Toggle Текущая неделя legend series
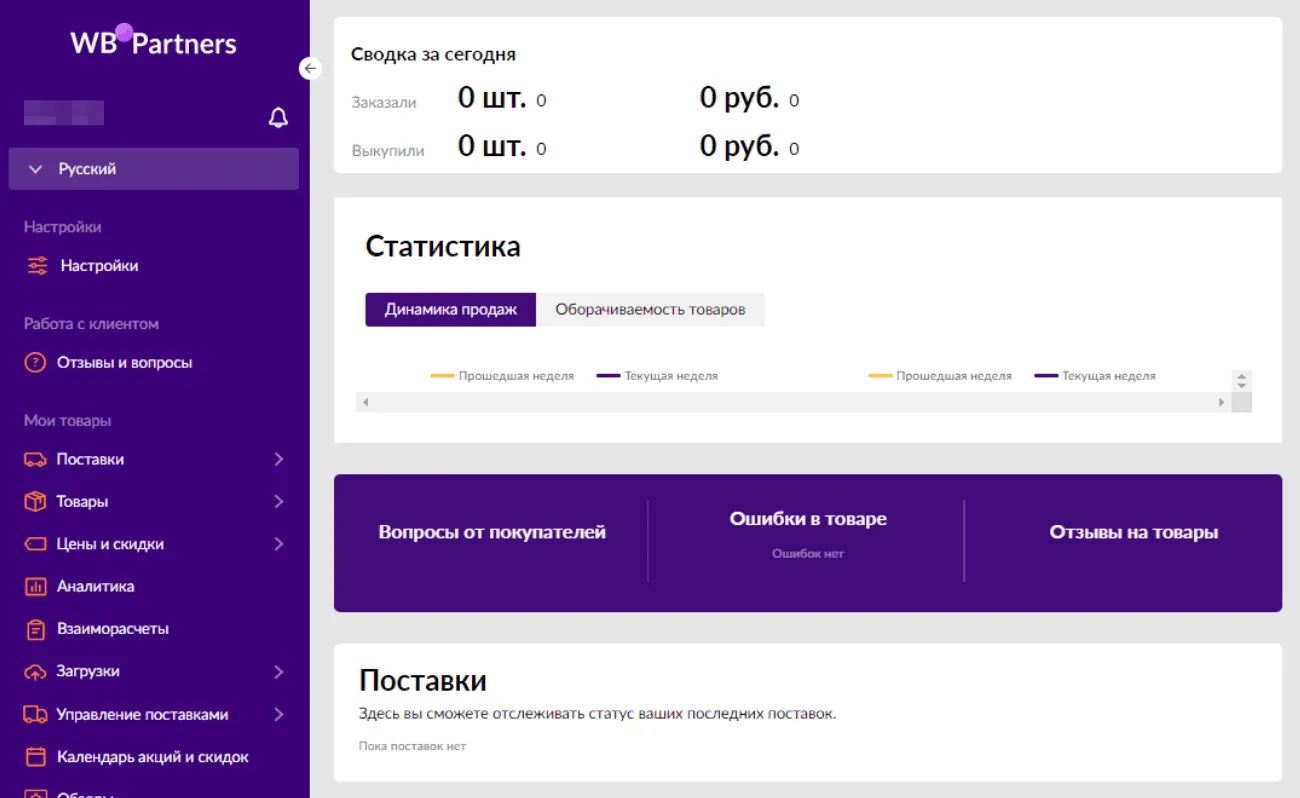1300x798 pixels. (658, 376)
